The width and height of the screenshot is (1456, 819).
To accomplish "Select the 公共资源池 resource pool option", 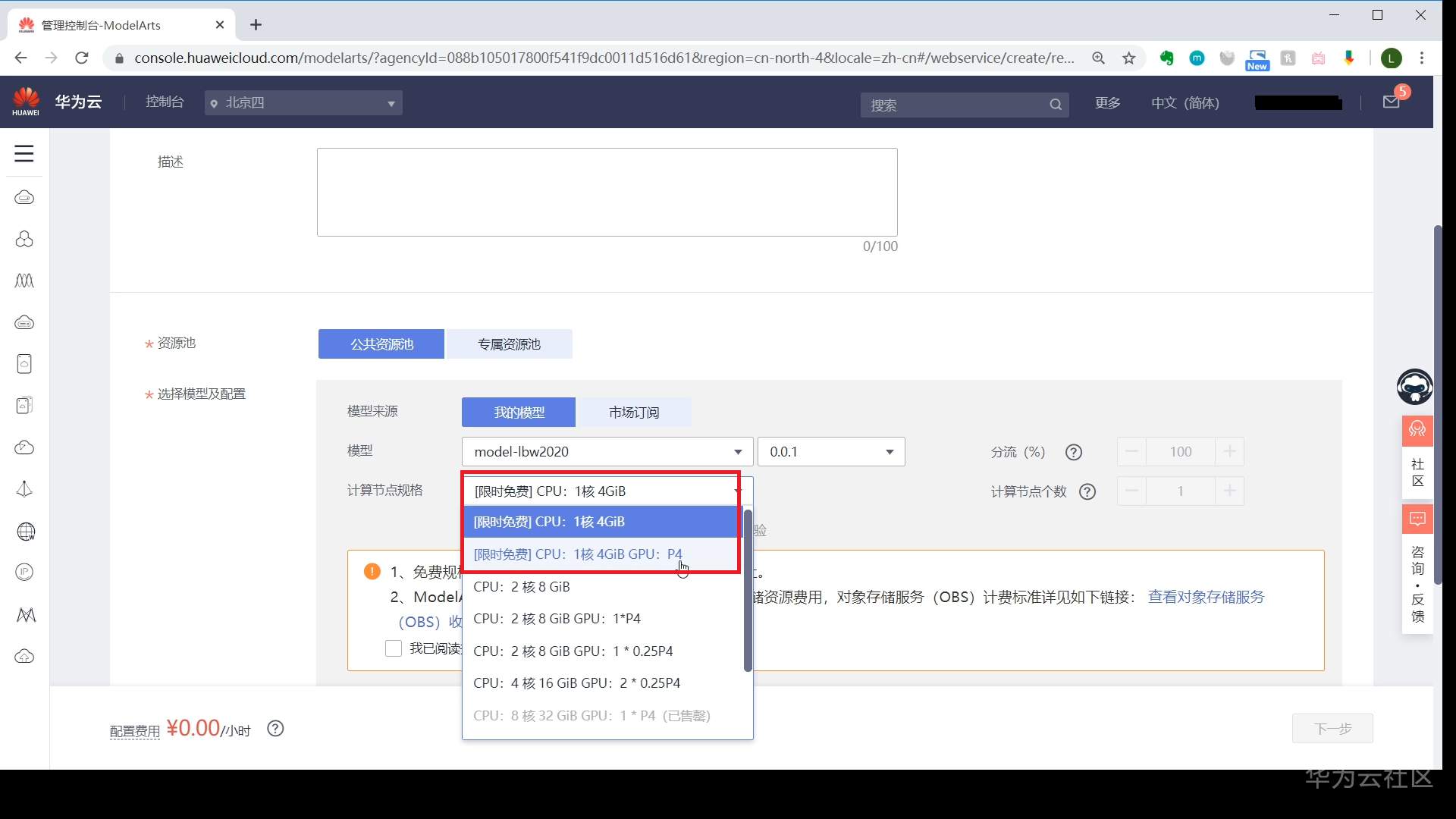I will [381, 344].
